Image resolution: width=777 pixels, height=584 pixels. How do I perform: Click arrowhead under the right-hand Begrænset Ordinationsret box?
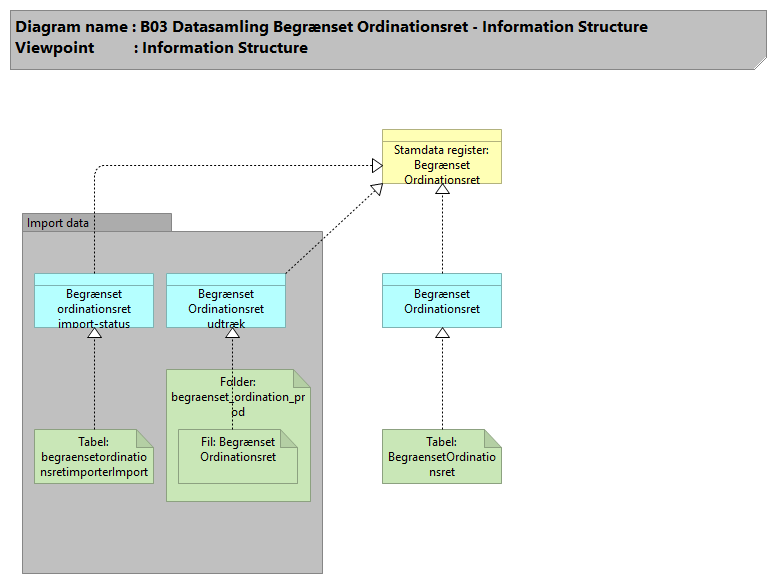pos(442,333)
